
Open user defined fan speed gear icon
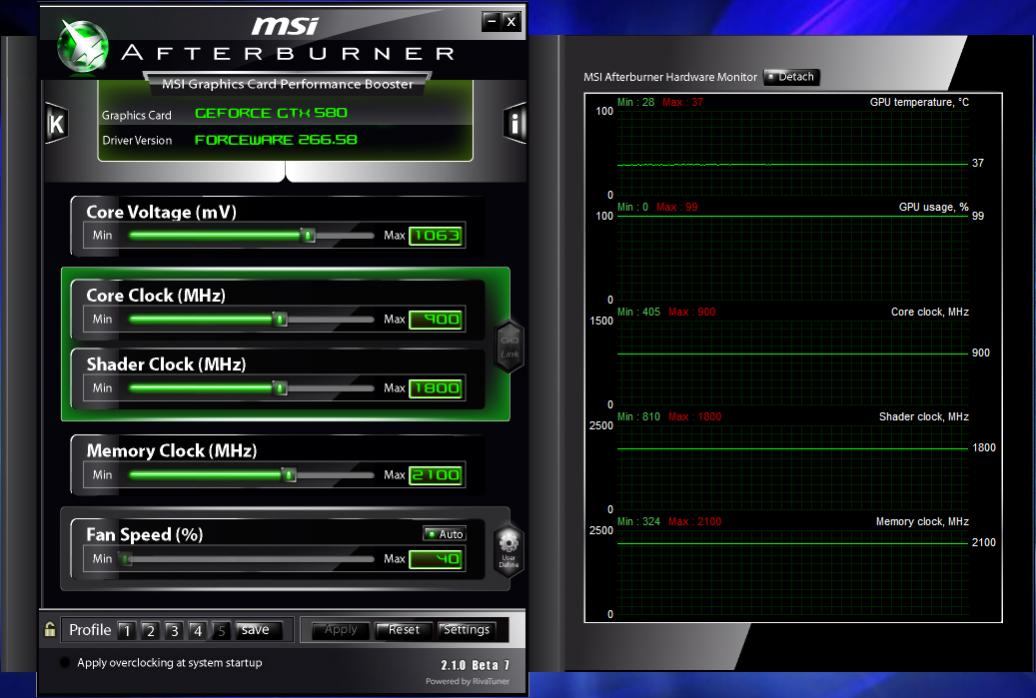509,550
